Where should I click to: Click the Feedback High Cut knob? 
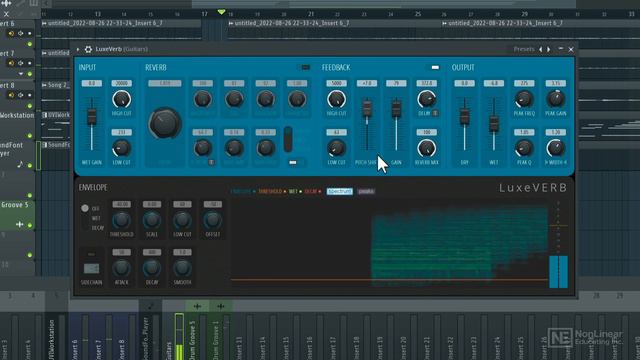(x=336, y=99)
